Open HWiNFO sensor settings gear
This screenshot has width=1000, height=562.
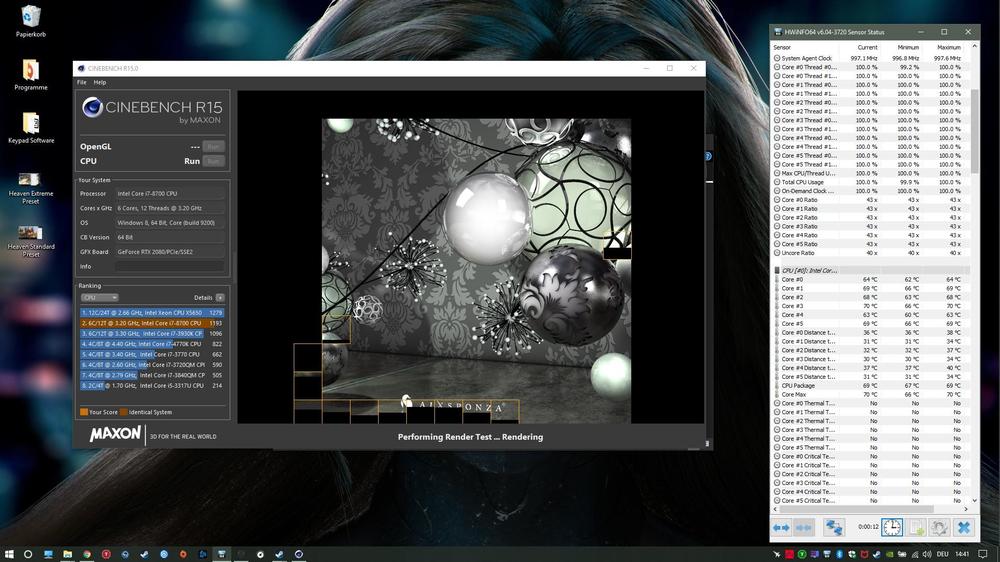939,527
